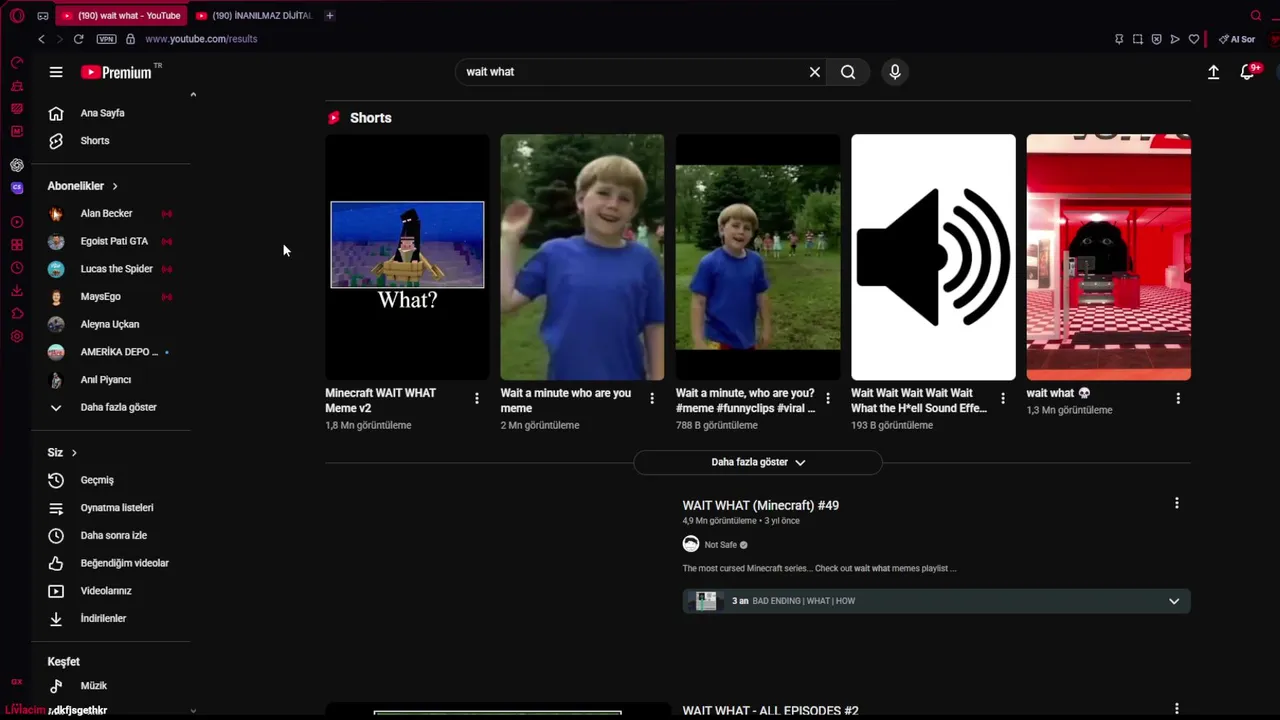Expand Daha fazla göster under Shorts
Viewport: 1280px width, 720px height.
pos(758,462)
